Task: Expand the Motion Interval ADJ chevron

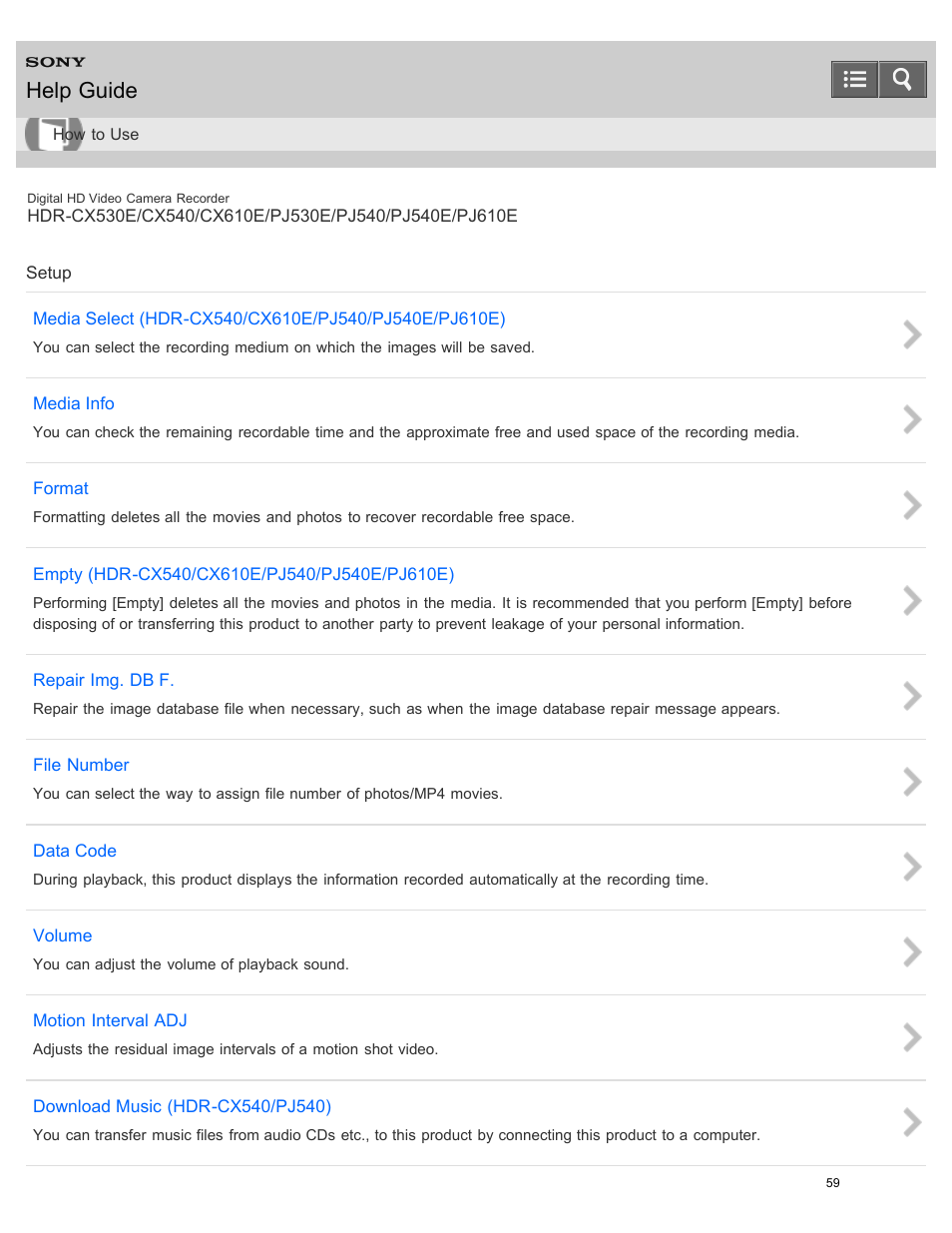Action: [911, 1037]
